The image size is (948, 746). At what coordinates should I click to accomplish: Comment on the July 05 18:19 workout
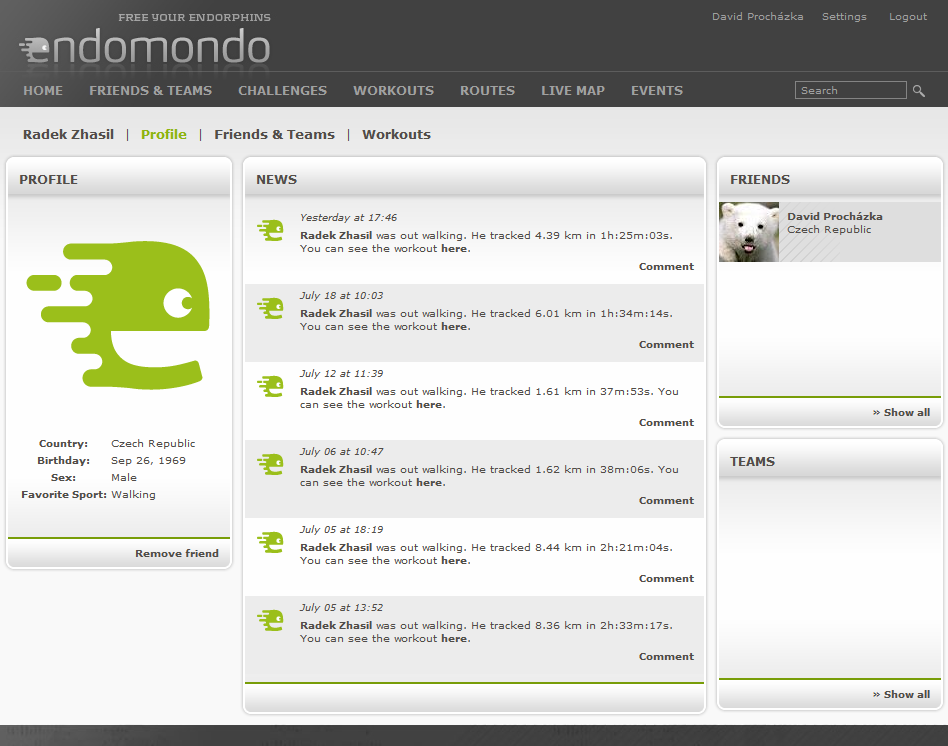(x=666, y=579)
